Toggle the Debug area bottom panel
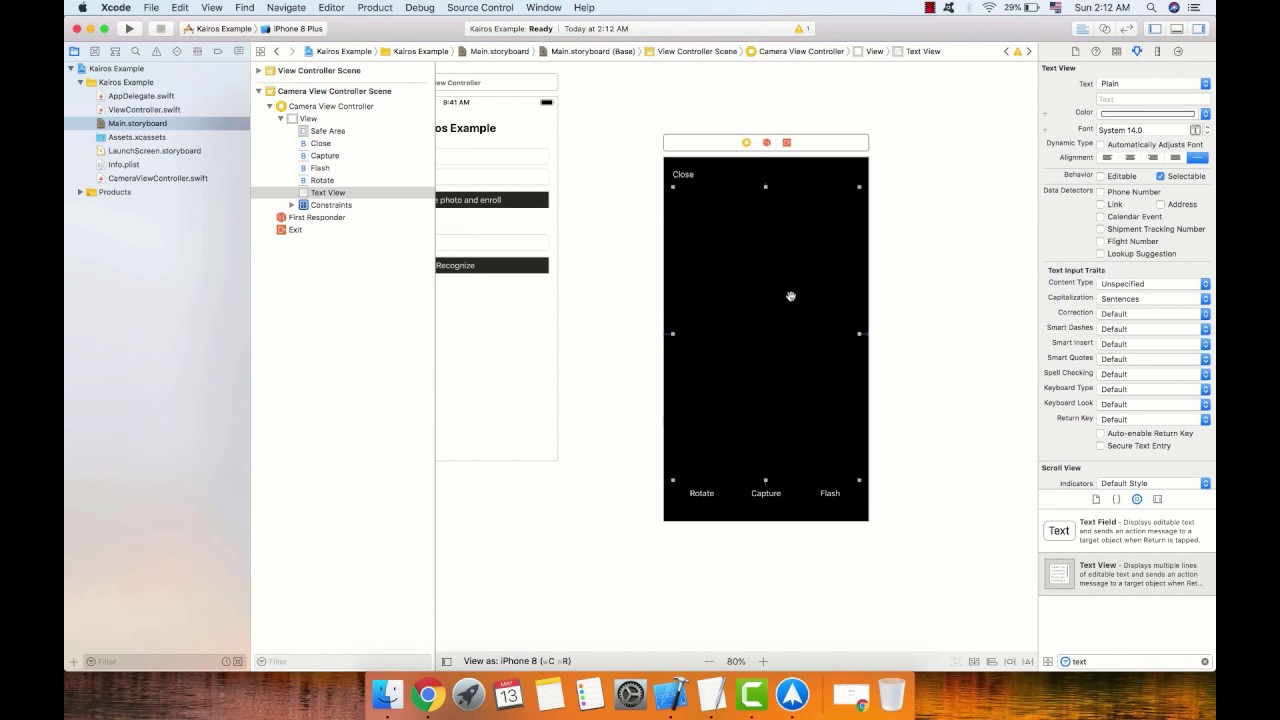1280x720 pixels. (x=1177, y=29)
